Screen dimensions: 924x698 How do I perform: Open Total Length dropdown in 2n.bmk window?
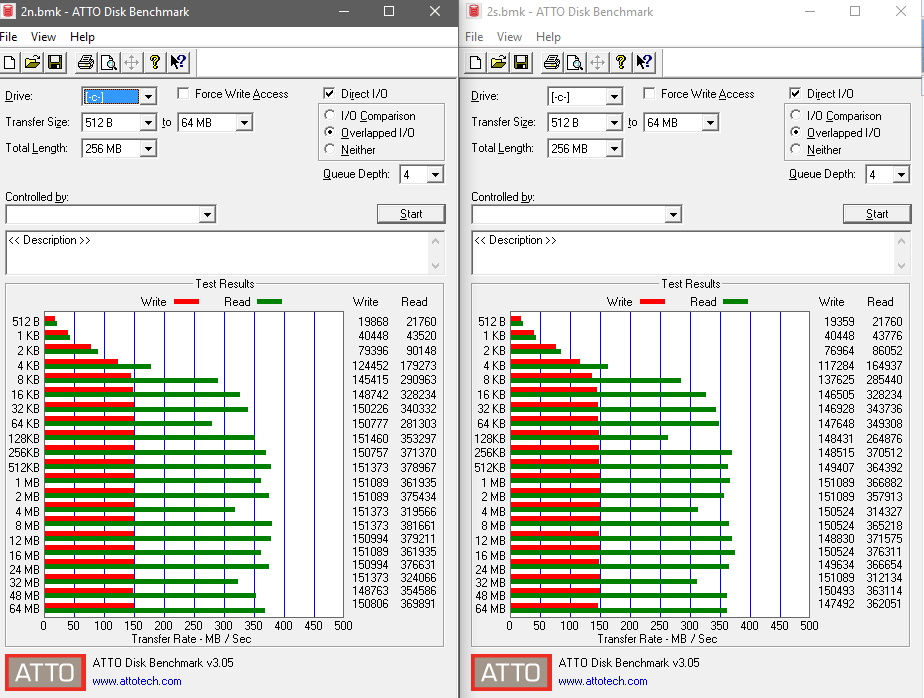(148, 149)
